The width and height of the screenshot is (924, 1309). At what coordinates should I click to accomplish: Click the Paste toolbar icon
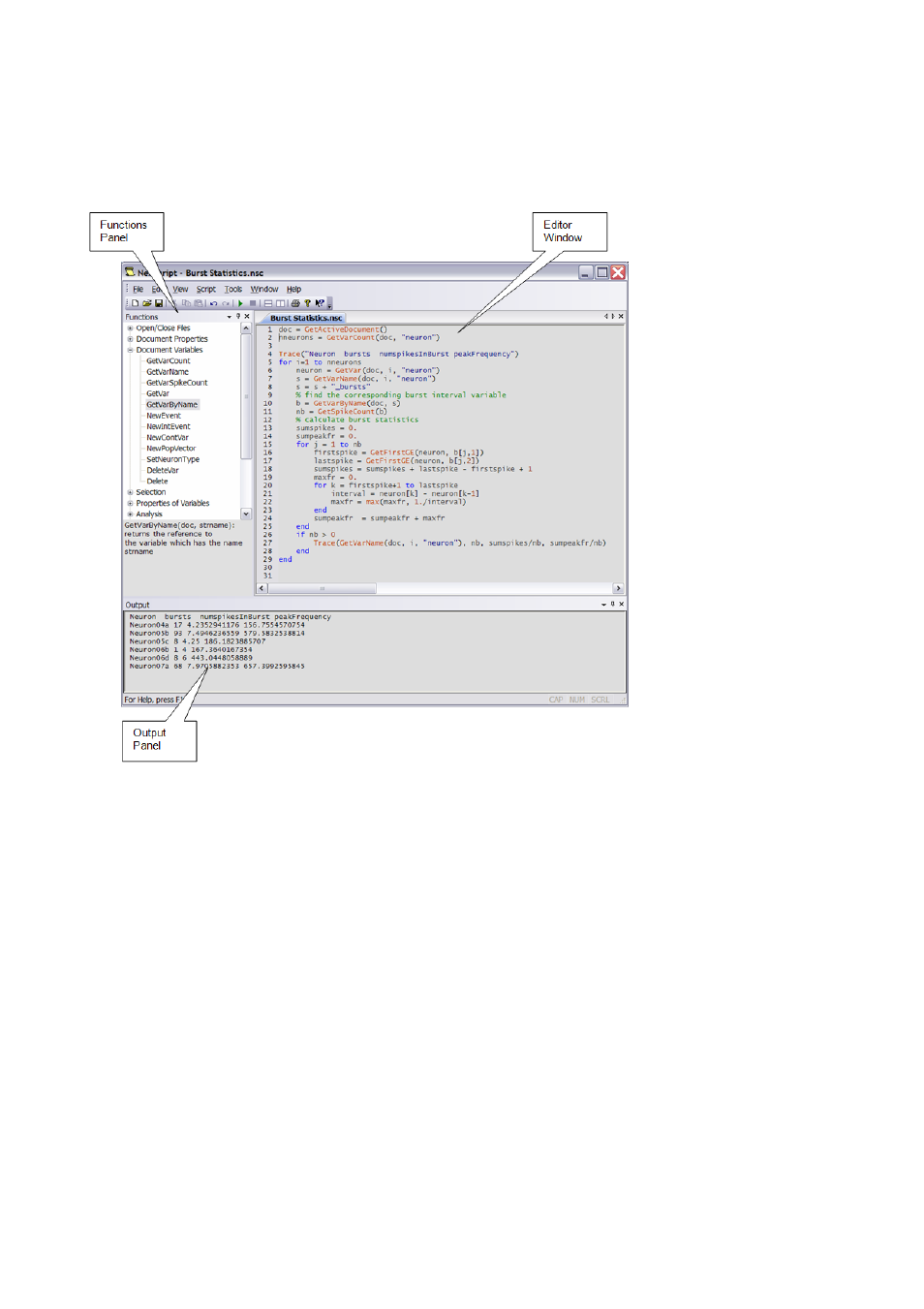click(199, 303)
